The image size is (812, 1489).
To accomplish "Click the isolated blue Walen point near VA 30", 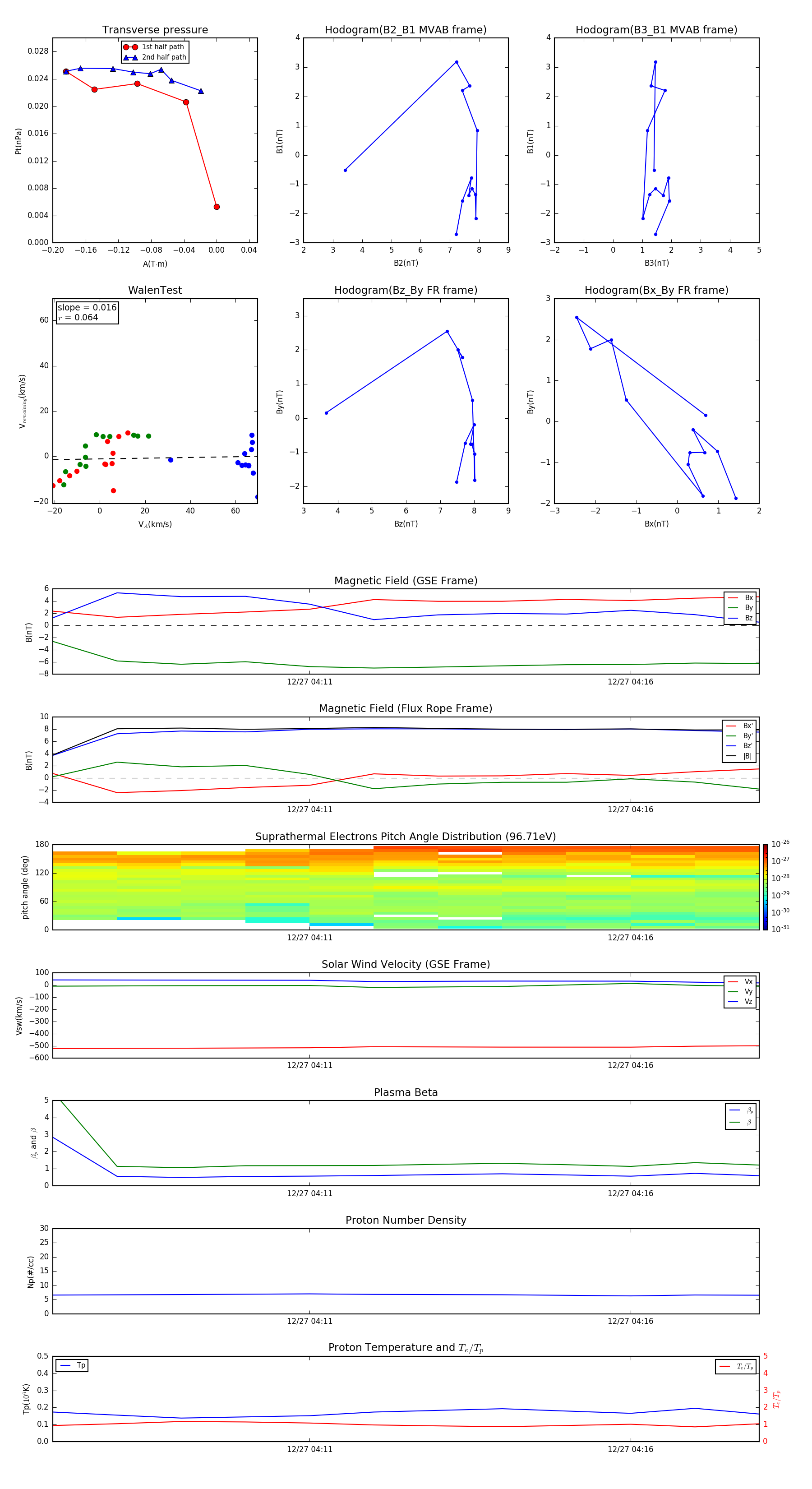I will click(171, 460).
